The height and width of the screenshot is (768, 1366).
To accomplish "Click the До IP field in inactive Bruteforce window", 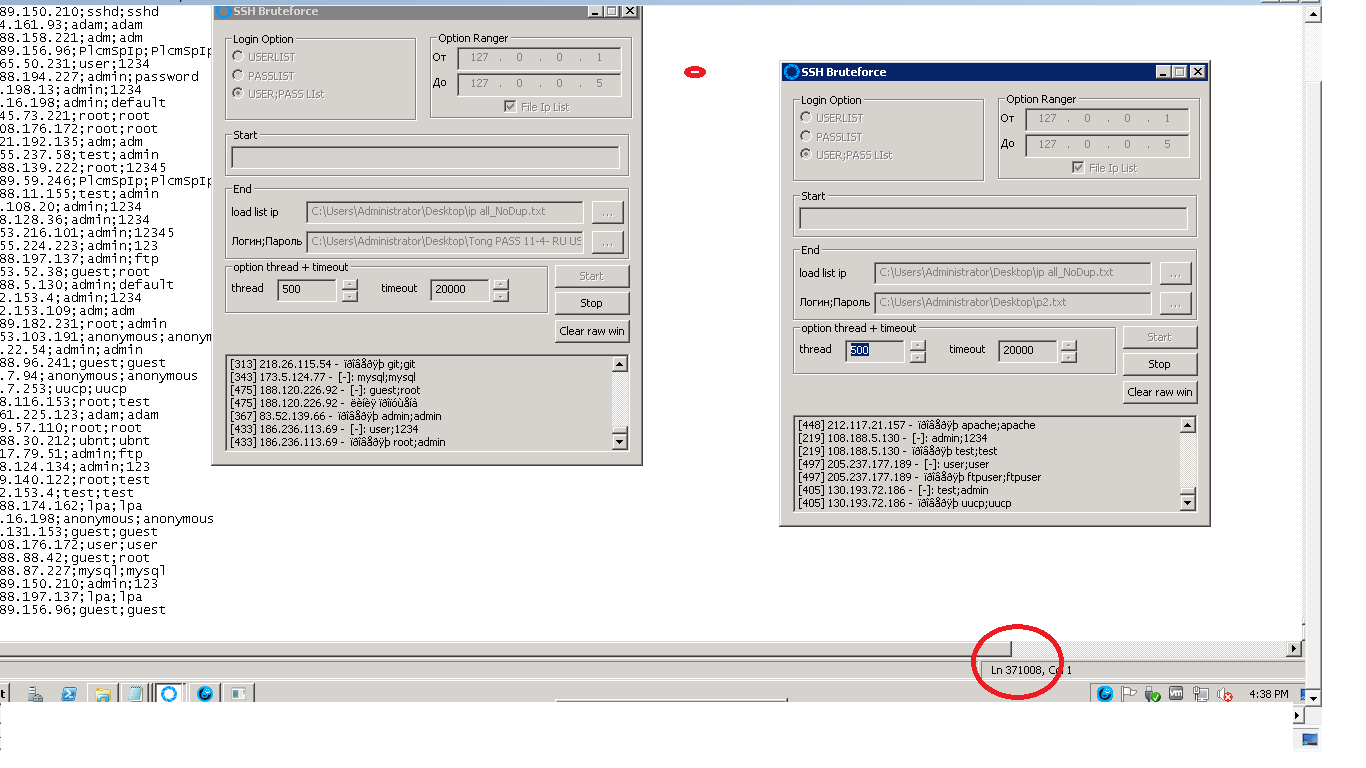I will [x=539, y=84].
